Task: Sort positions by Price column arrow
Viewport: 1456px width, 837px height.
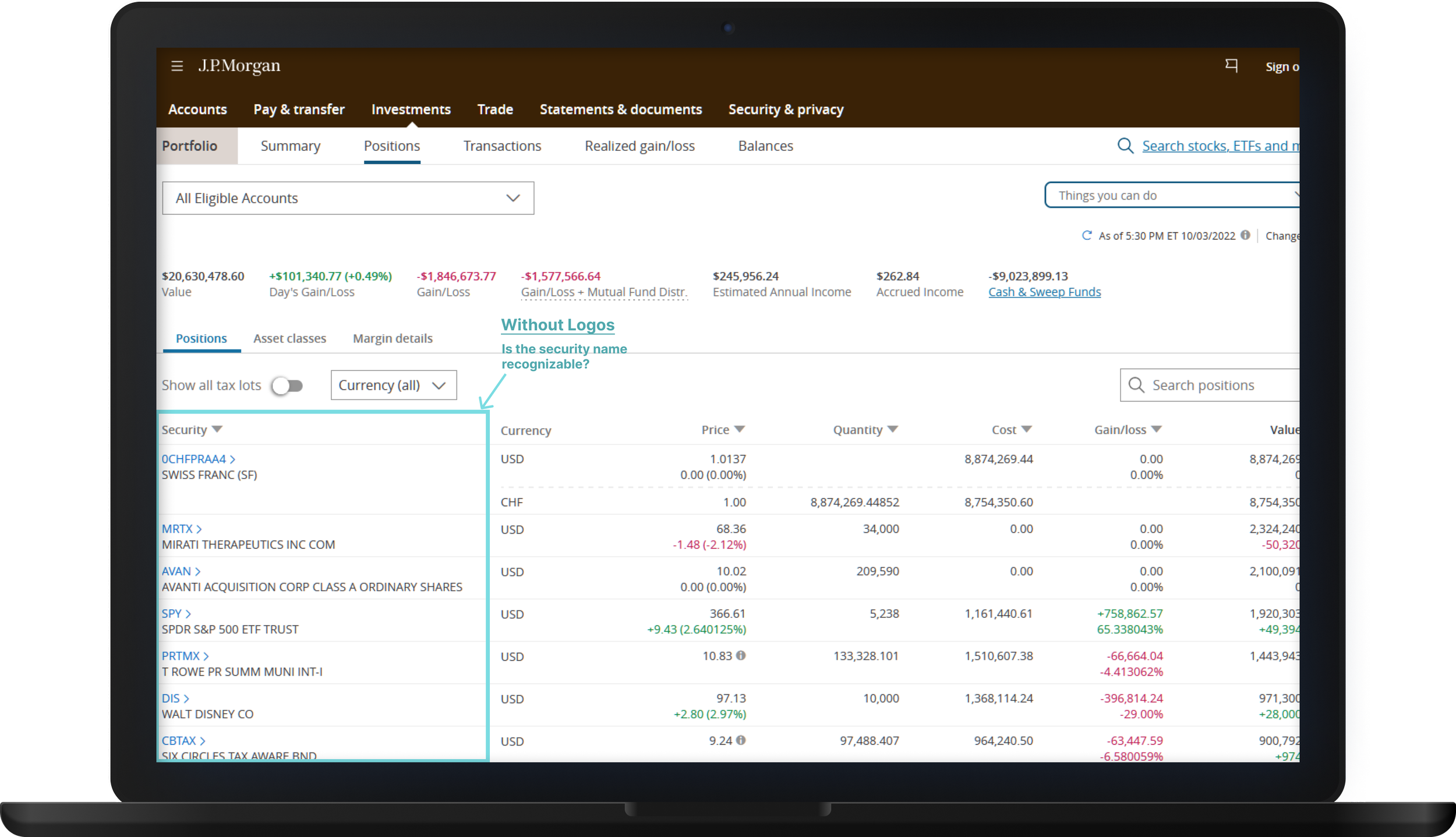Action: pyautogui.click(x=740, y=429)
